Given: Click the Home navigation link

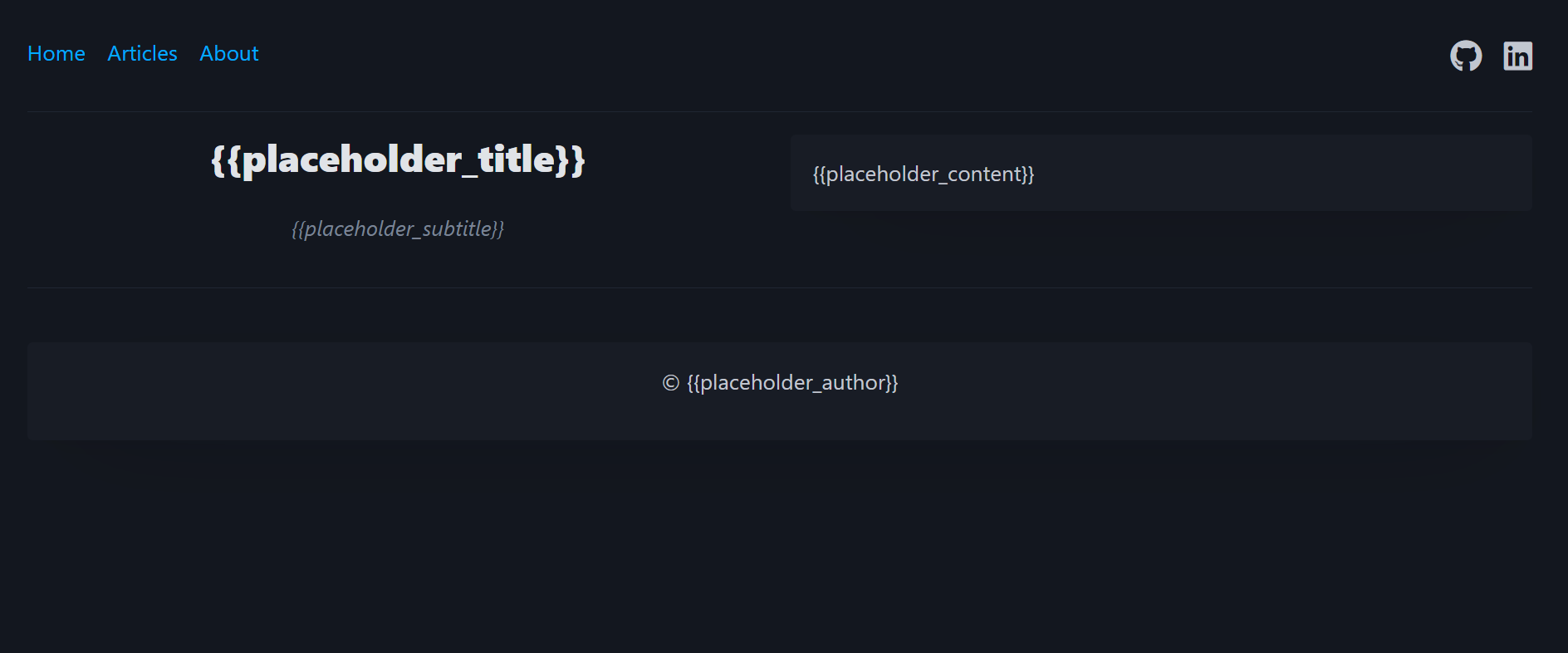Looking at the screenshot, I should 56,53.
